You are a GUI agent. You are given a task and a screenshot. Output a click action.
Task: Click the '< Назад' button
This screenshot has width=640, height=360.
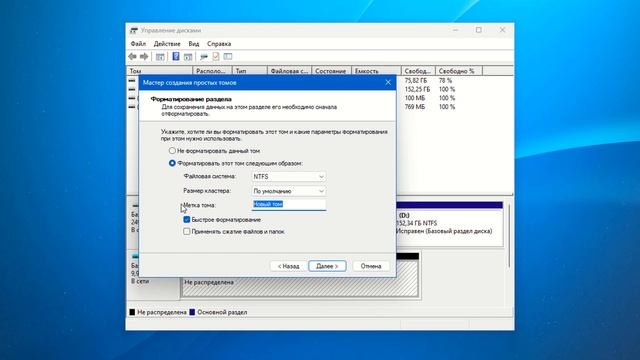tap(288, 266)
